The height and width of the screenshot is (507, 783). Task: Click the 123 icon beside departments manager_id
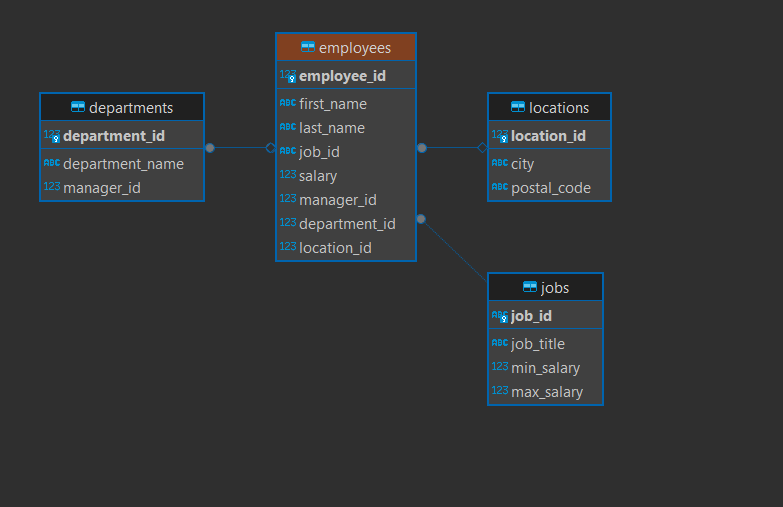click(52, 186)
